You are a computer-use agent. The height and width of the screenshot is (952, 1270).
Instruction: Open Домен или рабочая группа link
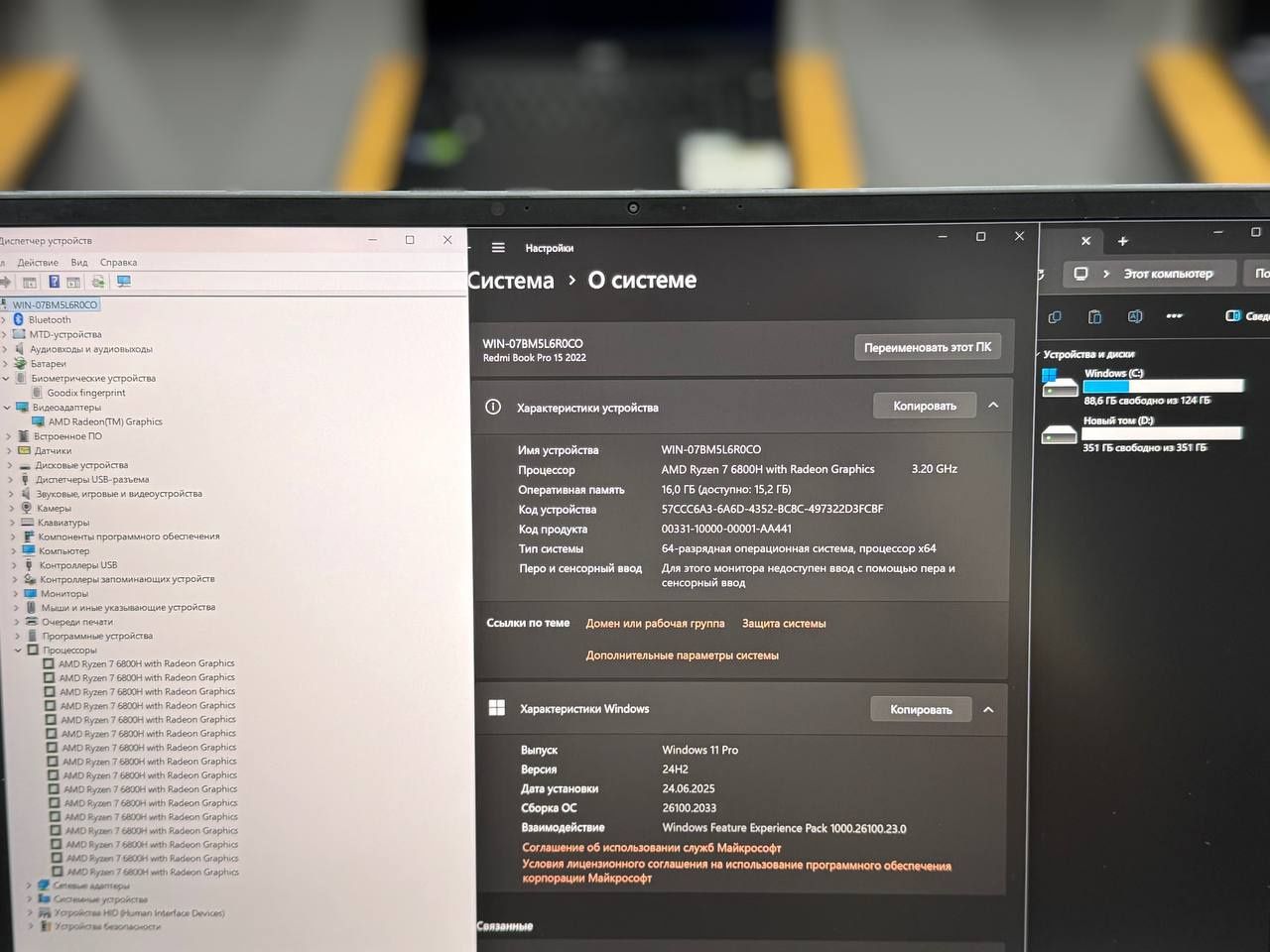pos(655,624)
